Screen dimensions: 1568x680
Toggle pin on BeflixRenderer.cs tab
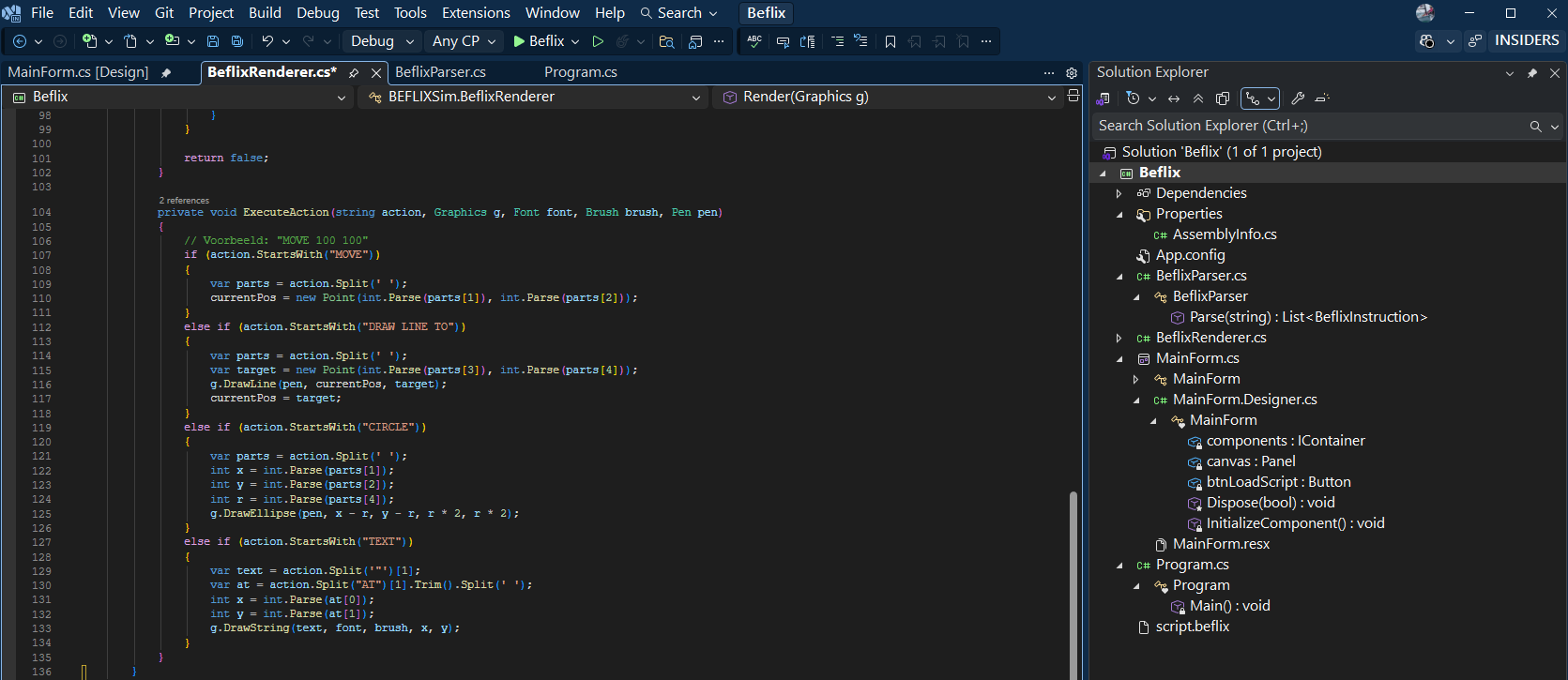(x=354, y=73)
